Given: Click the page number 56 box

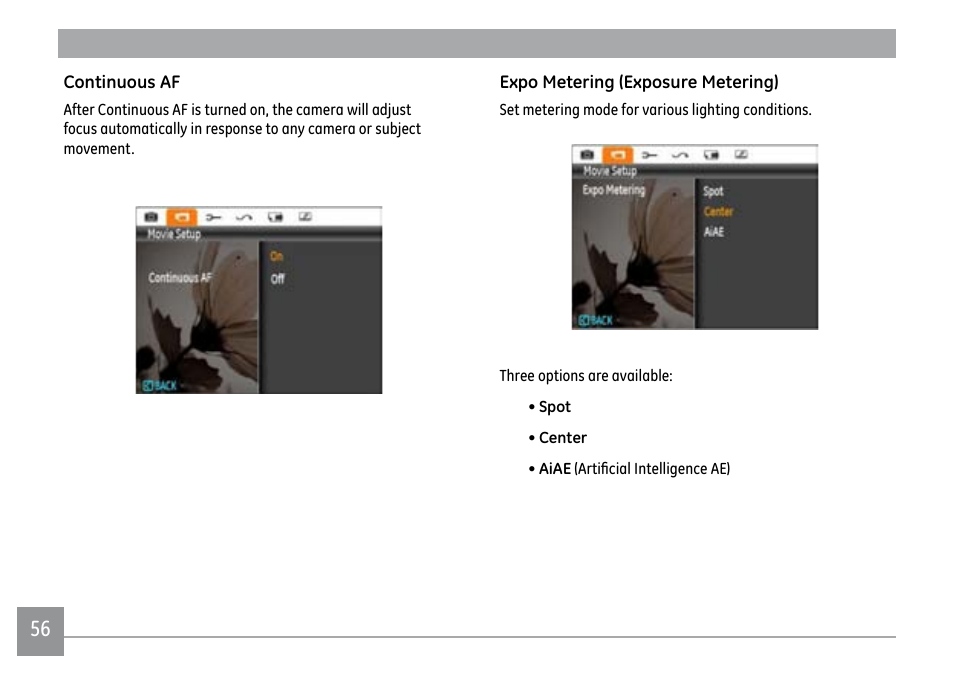Looking at the screenshot, I should pyautogui.click(x=40, y=630).
